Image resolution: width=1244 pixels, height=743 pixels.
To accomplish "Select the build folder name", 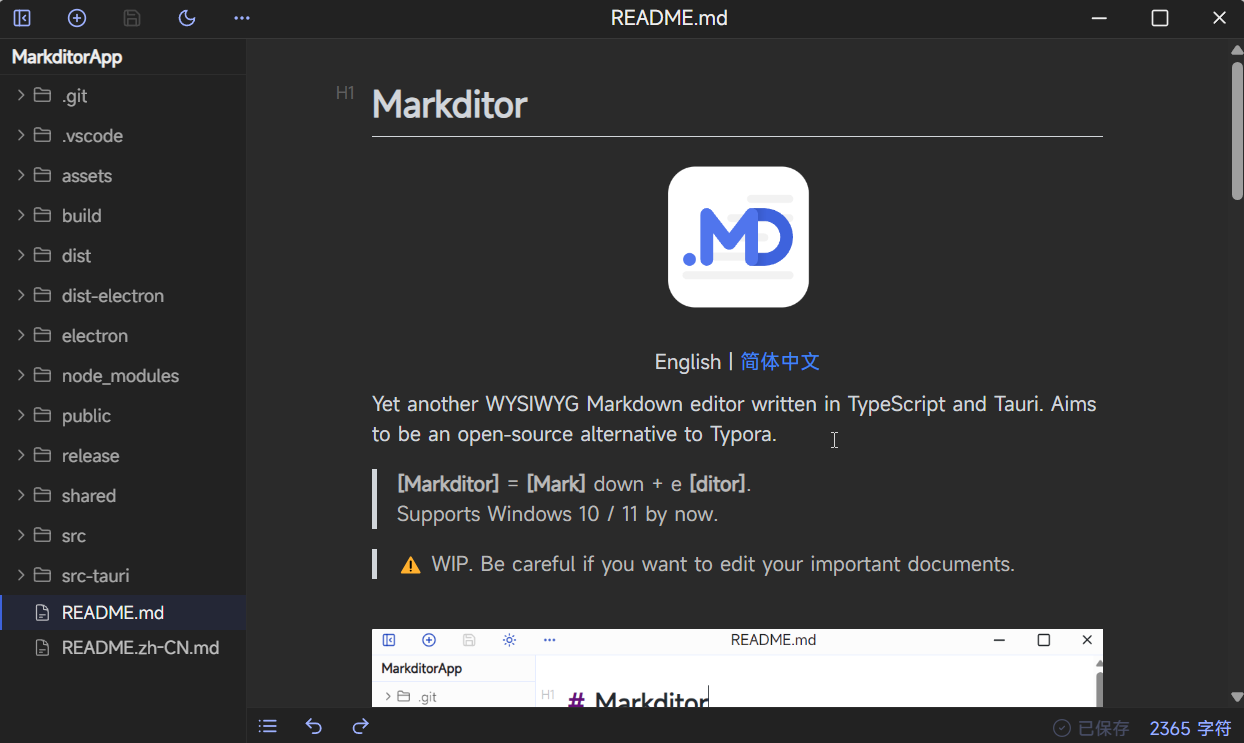I will coord(81,216).
